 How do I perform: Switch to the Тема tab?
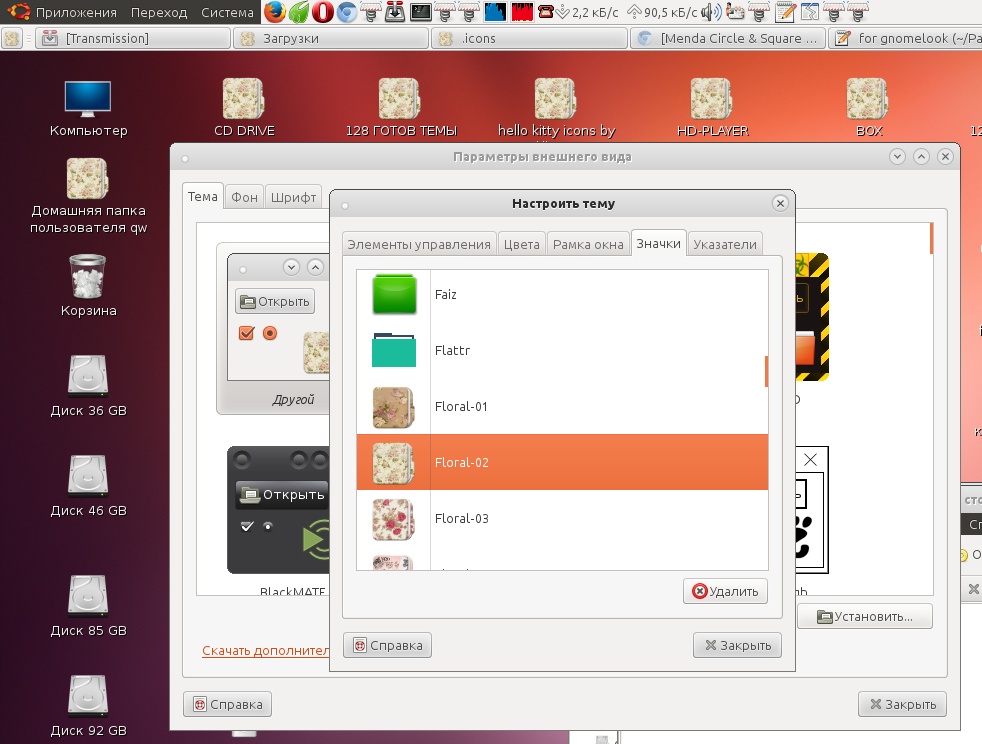[x=203, y=196]
